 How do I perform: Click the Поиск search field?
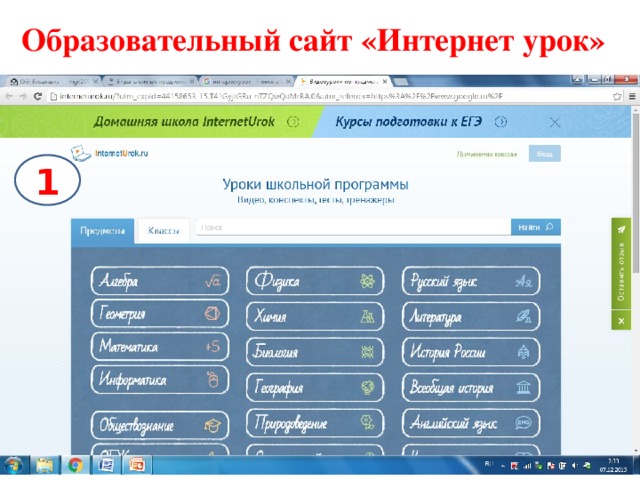353,227
